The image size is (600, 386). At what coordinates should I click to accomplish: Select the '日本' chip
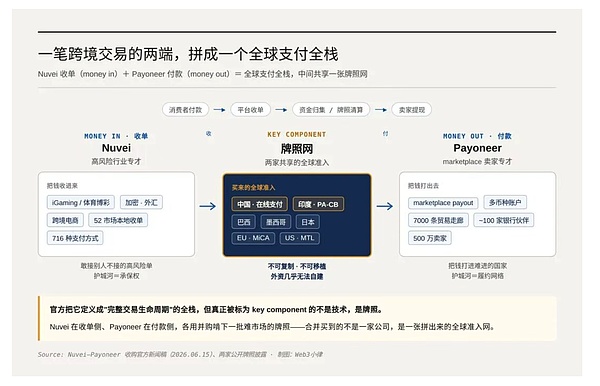308,222
